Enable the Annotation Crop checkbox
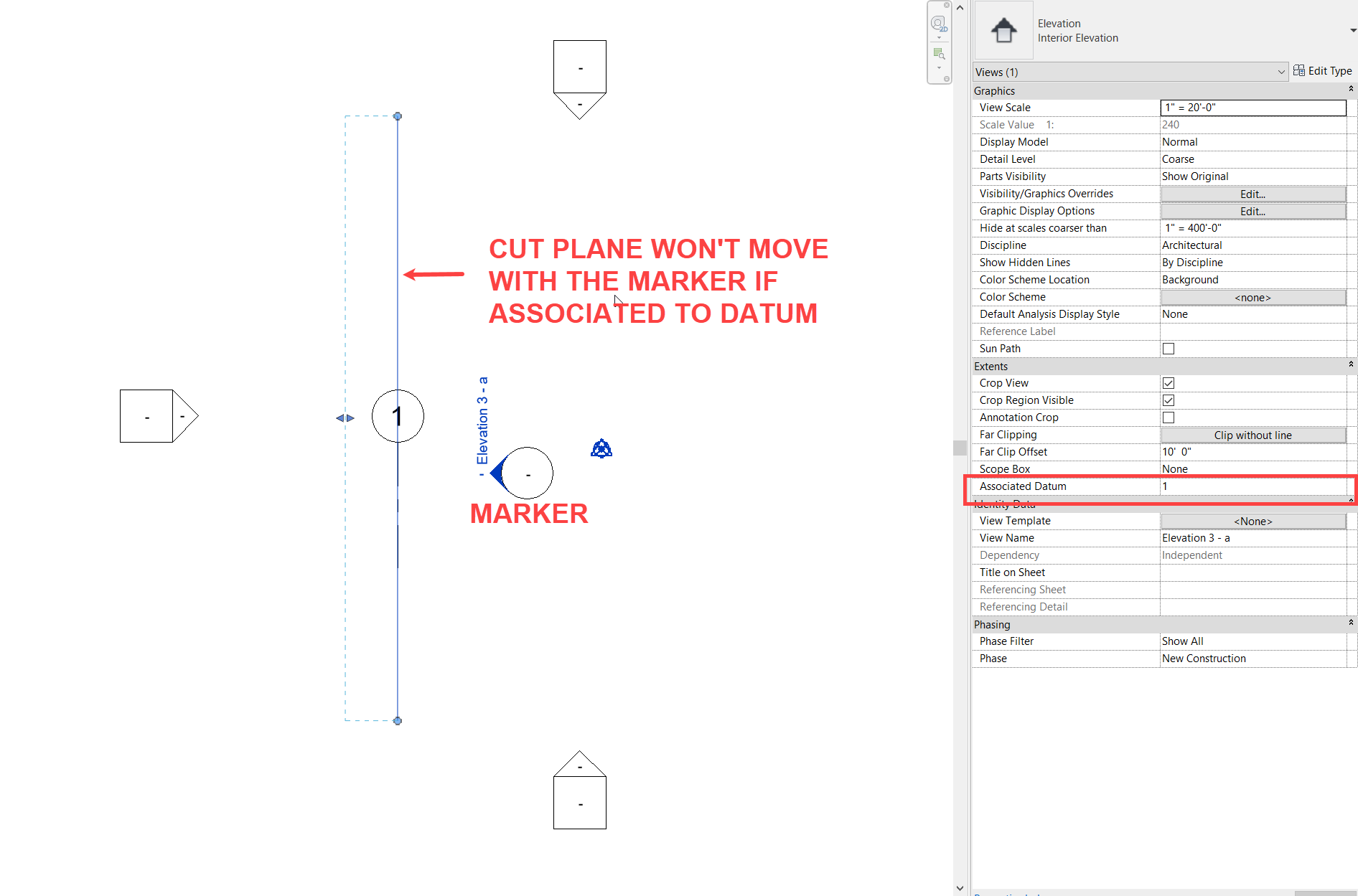Viewport: 1358px width, 896px height. point(1168,417)
